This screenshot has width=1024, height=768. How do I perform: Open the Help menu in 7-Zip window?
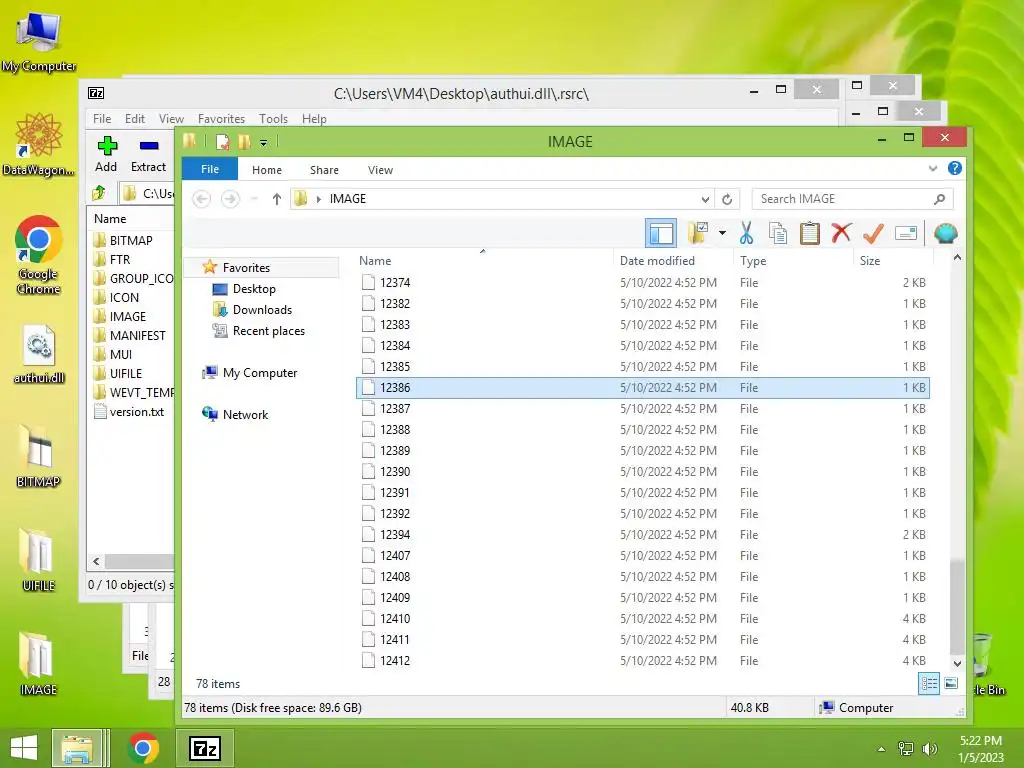coord(314,119)
